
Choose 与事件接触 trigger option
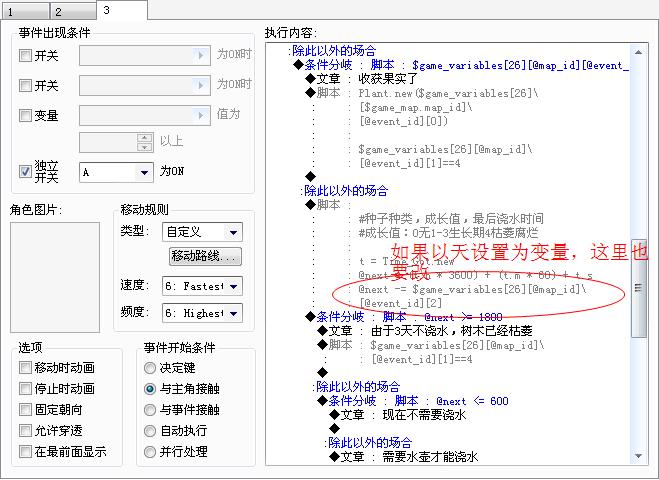point(150,410)
